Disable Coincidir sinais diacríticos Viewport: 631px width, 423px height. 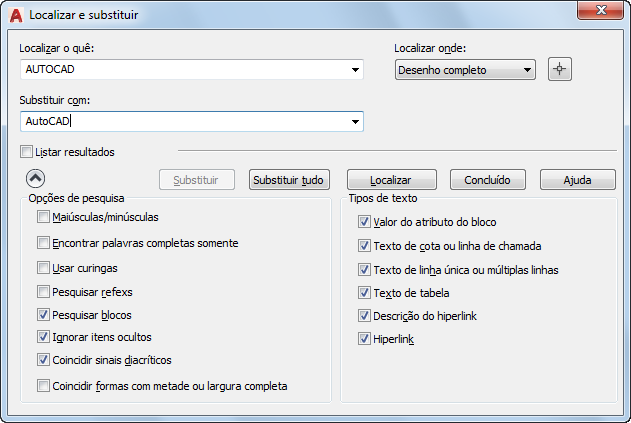pyautogui.click(x=43, y=359)
